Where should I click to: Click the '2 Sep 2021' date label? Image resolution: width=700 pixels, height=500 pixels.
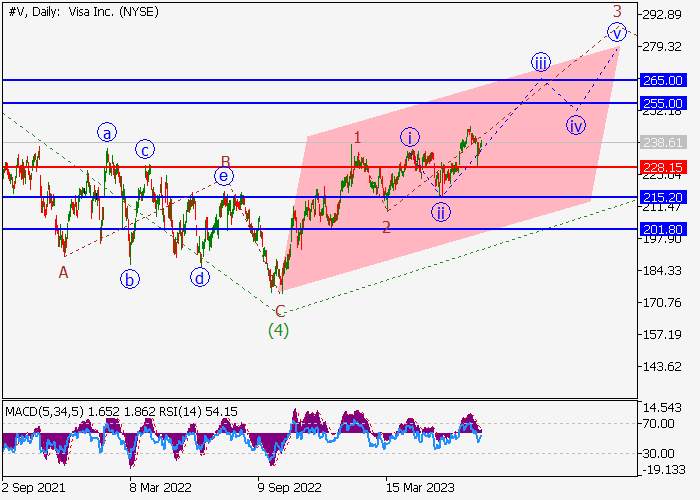(33, 487)
